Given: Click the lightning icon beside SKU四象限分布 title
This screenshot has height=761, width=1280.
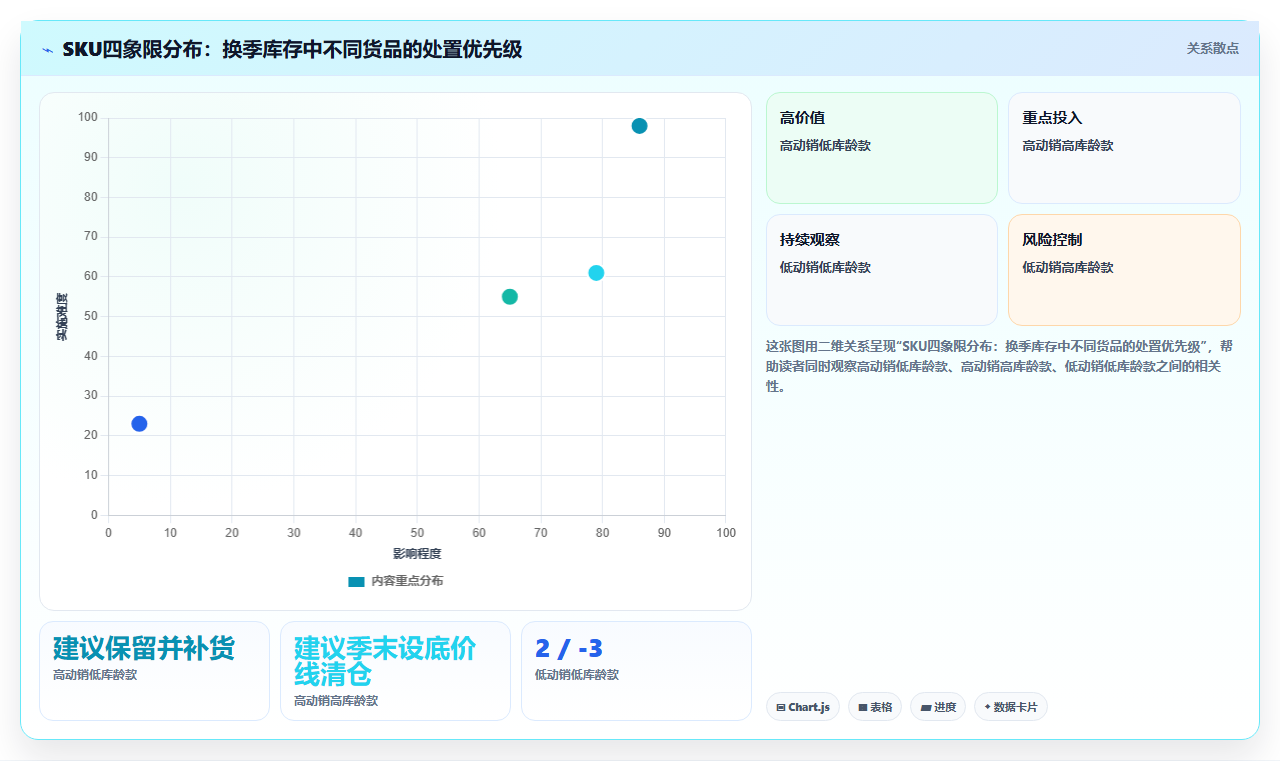Looking at the screenshot, I should [48, 50].
